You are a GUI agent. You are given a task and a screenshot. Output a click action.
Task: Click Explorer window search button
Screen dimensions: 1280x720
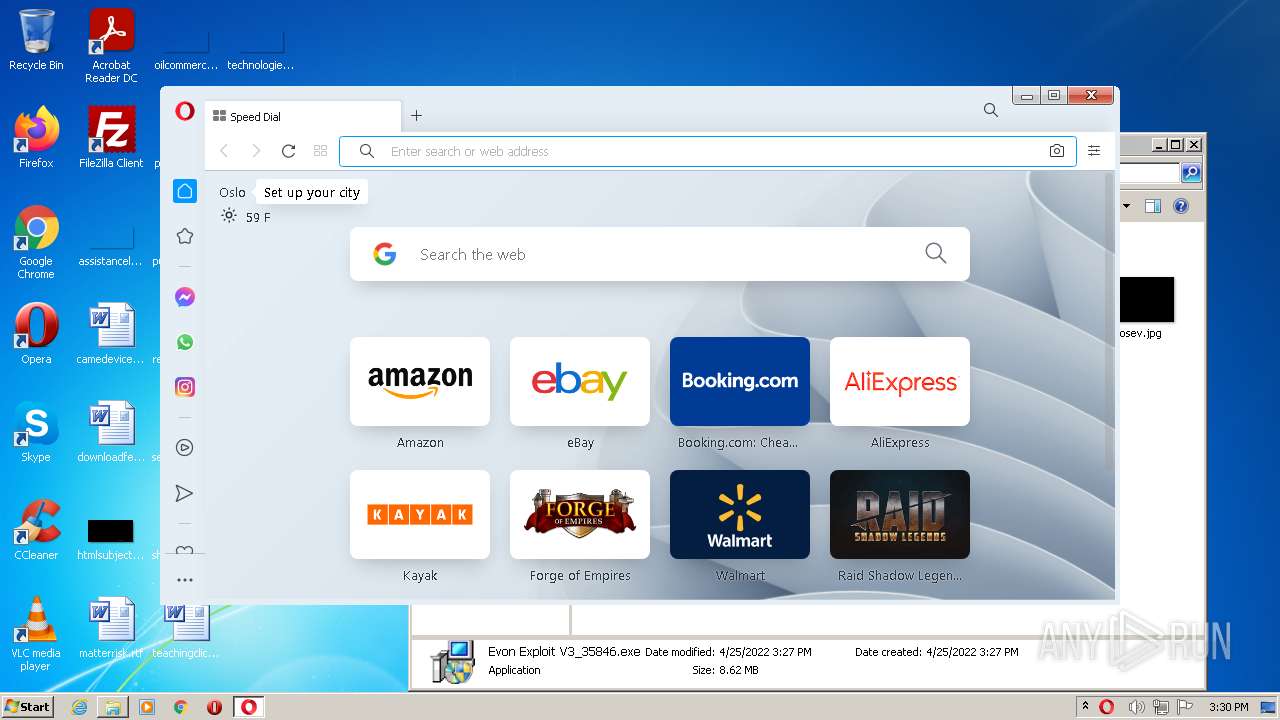coord(1191,173)
